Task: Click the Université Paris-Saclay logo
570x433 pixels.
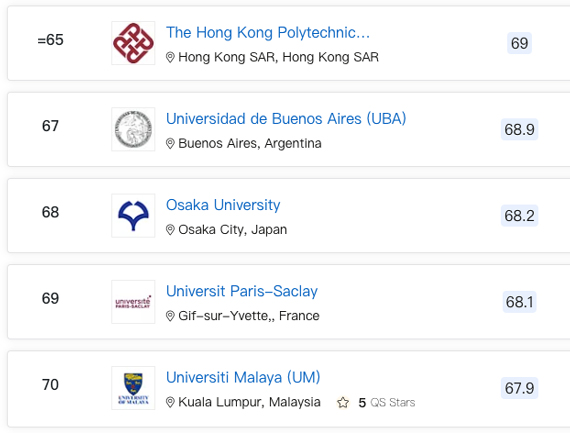Action: click(133, 302)
